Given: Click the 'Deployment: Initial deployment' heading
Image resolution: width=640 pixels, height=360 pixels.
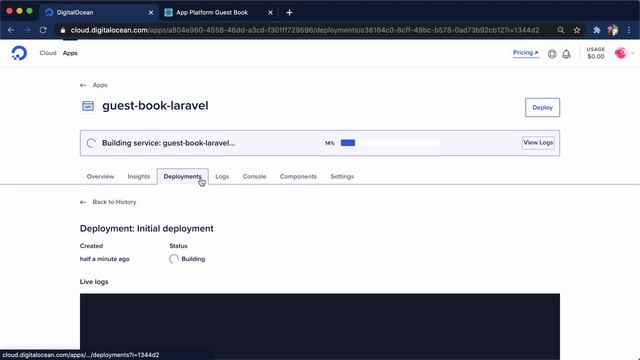Looking at the screenshot, I should [x=147, y=229].
